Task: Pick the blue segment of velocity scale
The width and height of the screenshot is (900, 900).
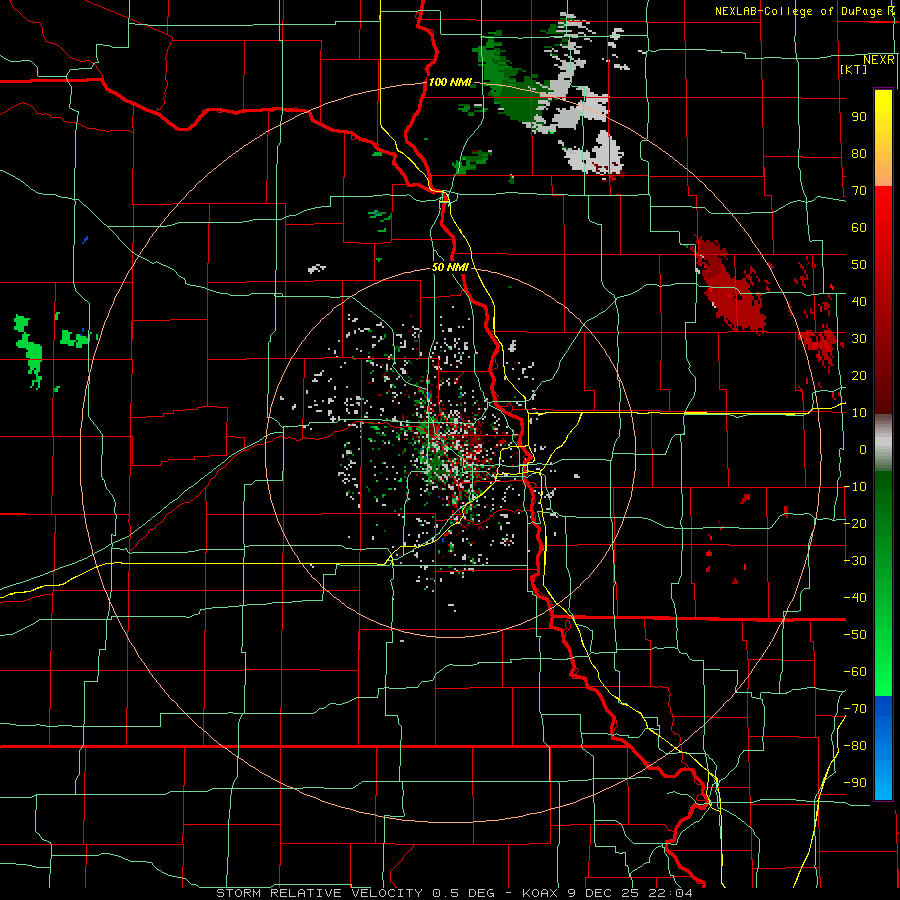Action: [883, 747]
